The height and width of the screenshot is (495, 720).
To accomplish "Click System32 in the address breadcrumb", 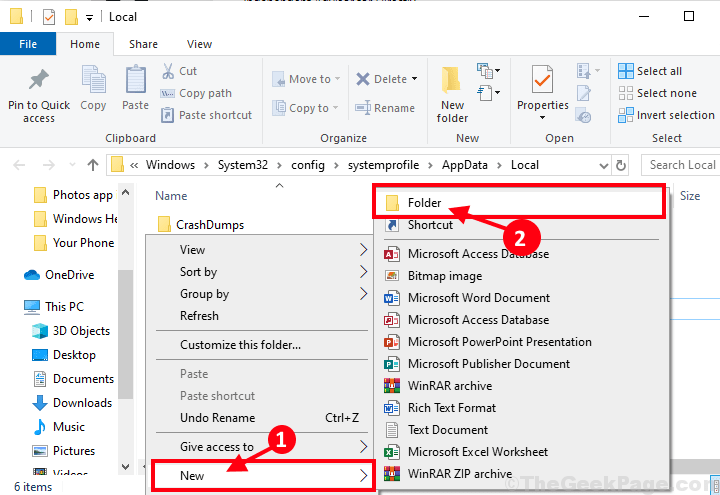I will 242,165.
